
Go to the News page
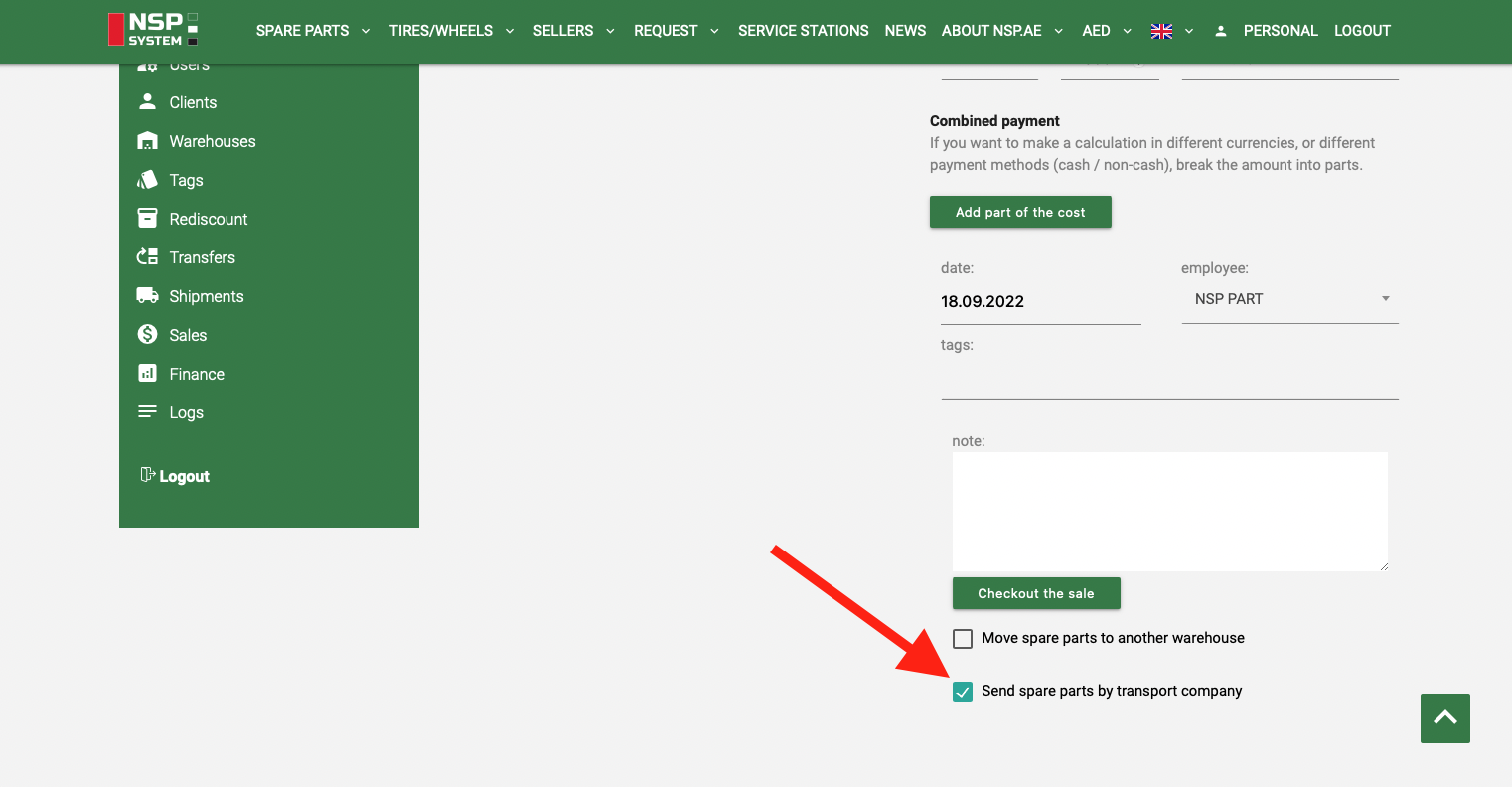pyautogui.click(x=905, y=31)
